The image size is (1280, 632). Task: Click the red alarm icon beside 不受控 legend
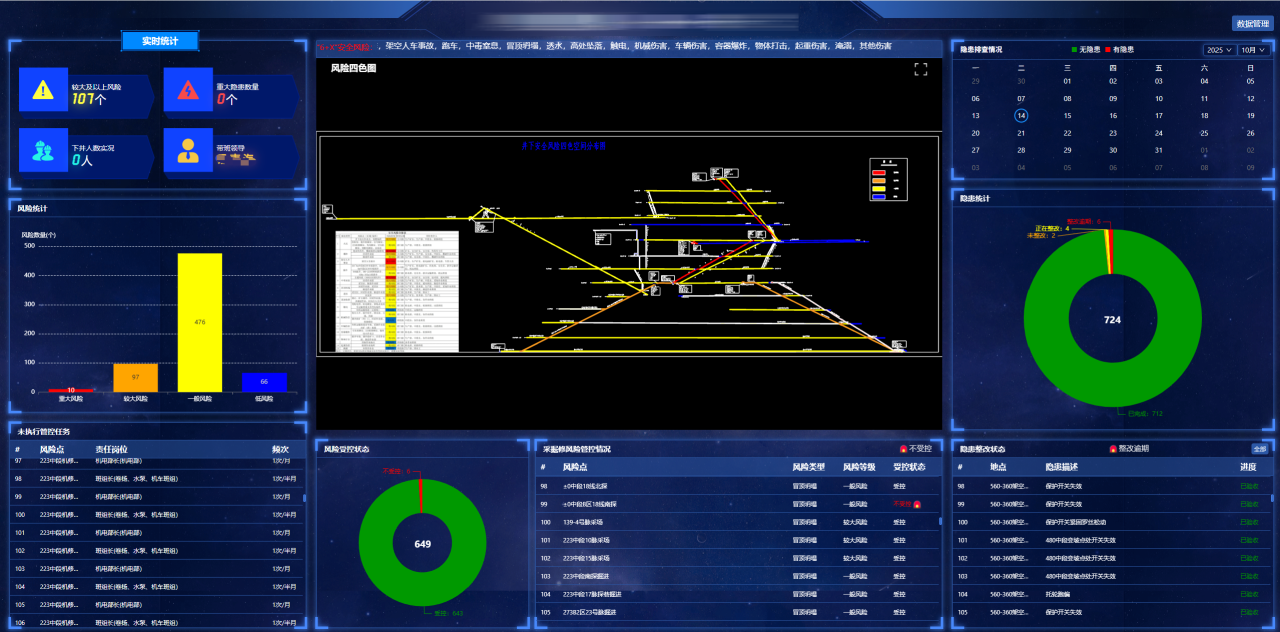coord(904,449)
